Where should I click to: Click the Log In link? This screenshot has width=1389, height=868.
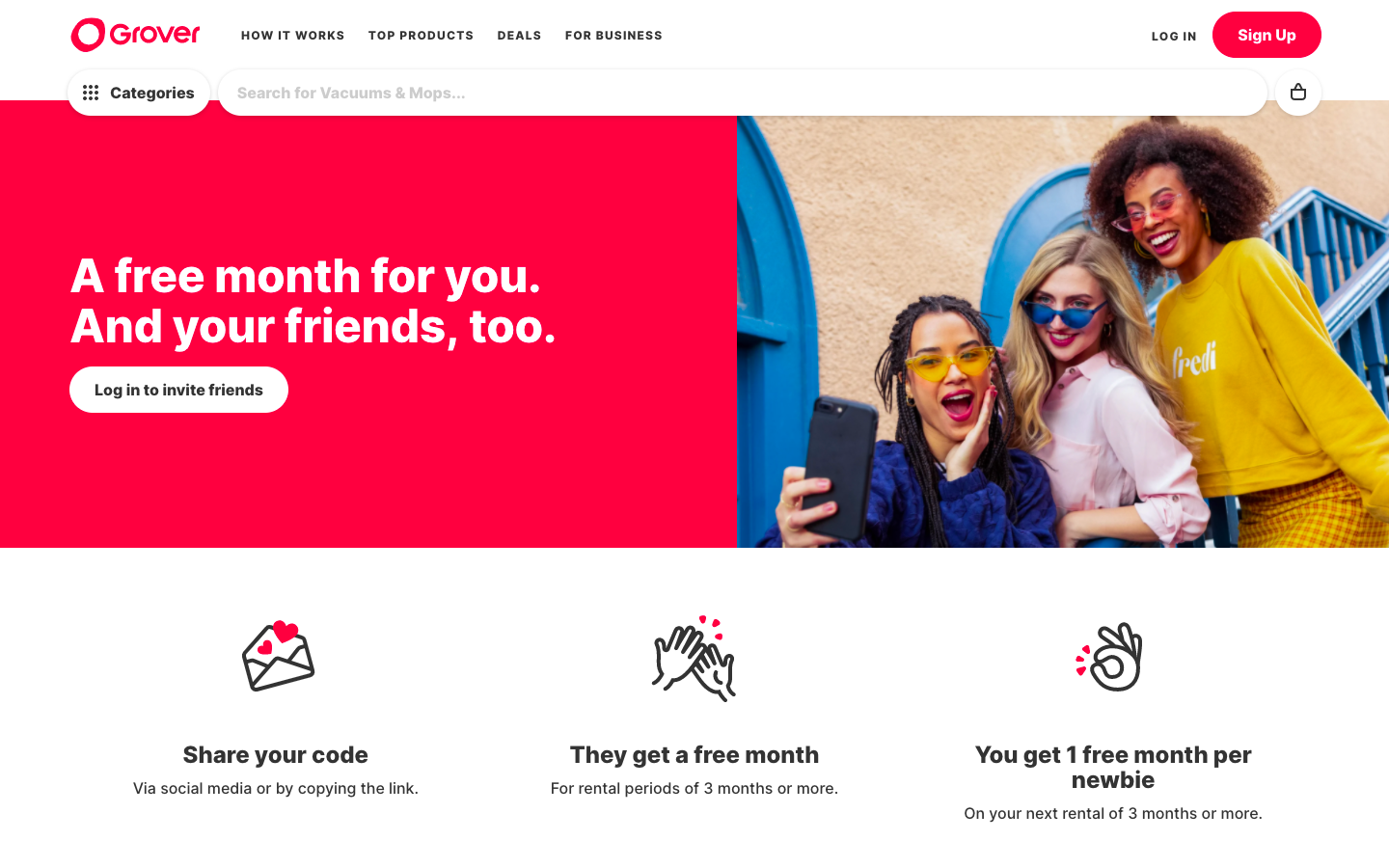tap(1174, 37)
